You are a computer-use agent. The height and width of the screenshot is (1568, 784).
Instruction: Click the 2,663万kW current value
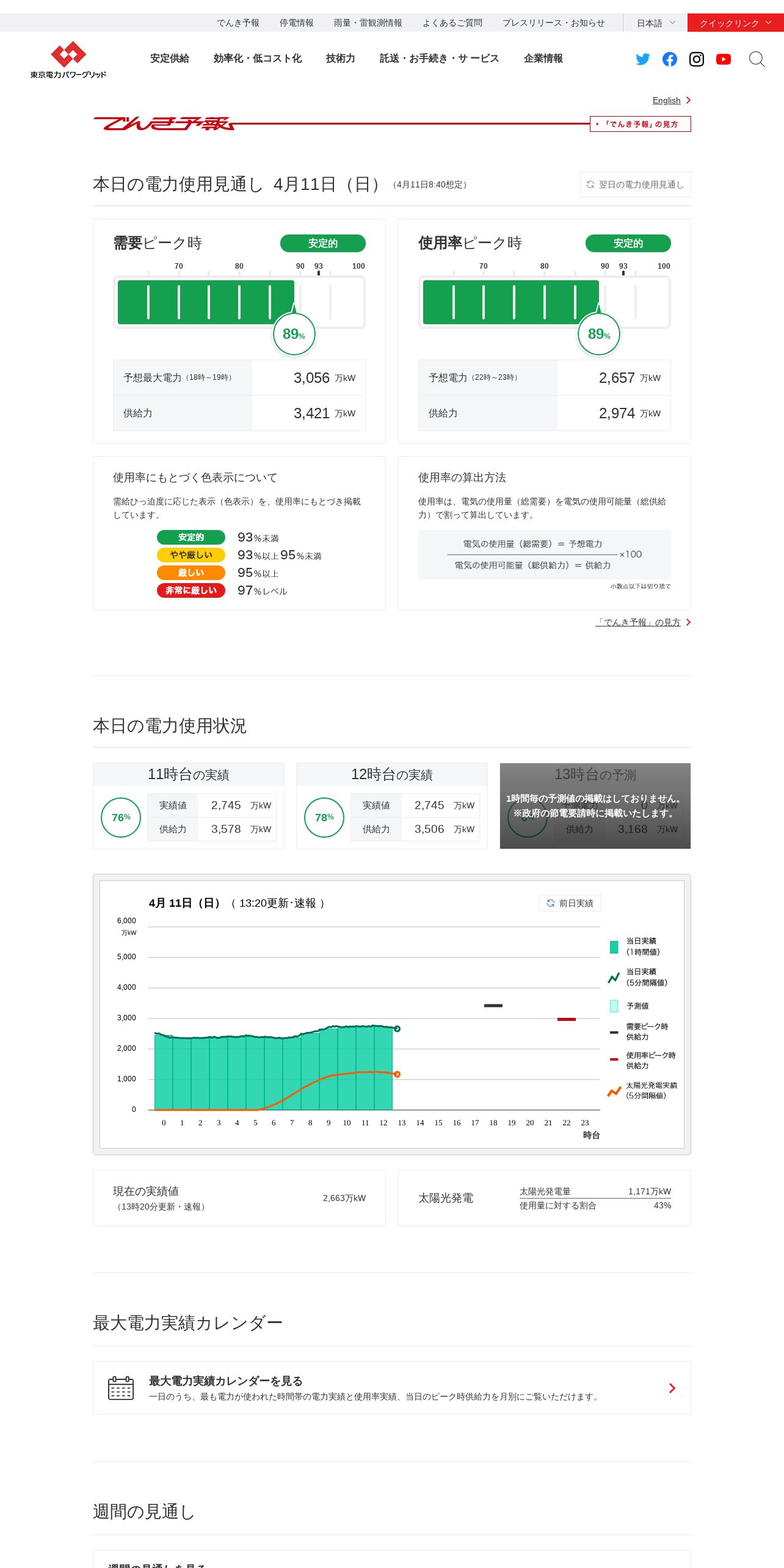(344, 1198)
